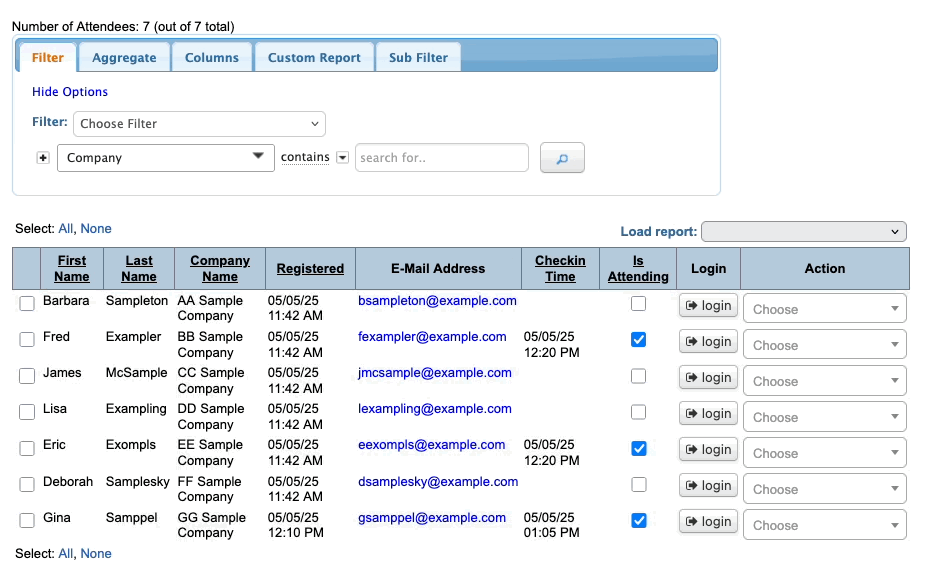Check Is Attending for Barbara Sampleton
This screenshot has width=926, height=582.
[639, 304]
